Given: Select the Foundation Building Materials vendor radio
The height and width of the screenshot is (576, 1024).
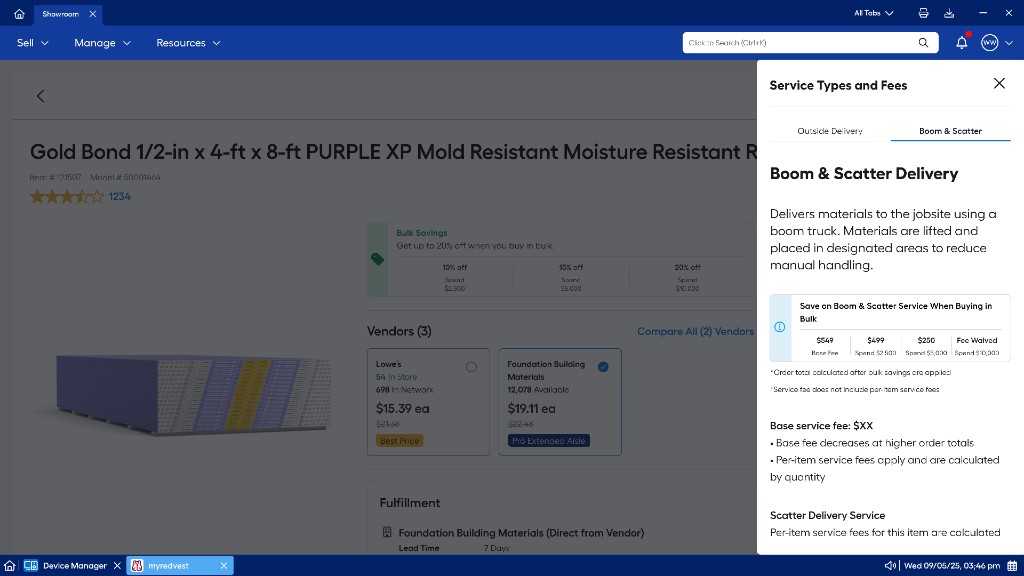Looking at the screenshot, I should [x=603, y=367].
